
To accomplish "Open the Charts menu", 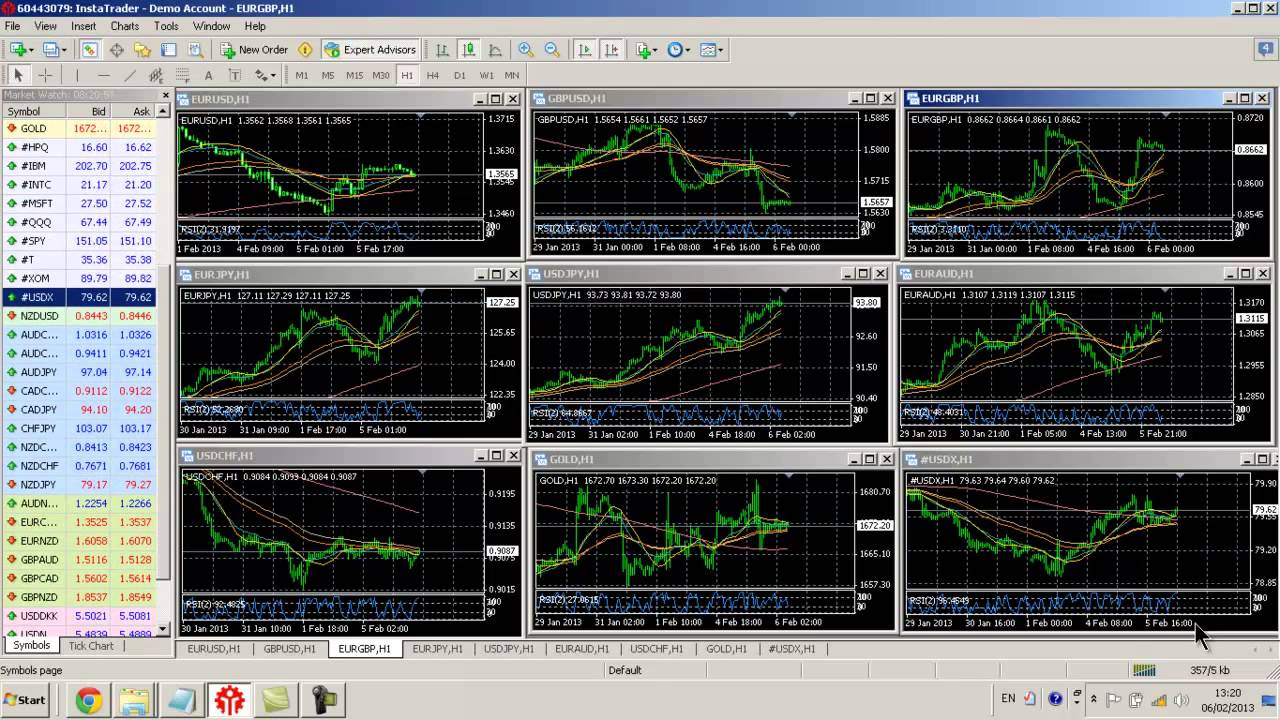I will pos(125,26).
